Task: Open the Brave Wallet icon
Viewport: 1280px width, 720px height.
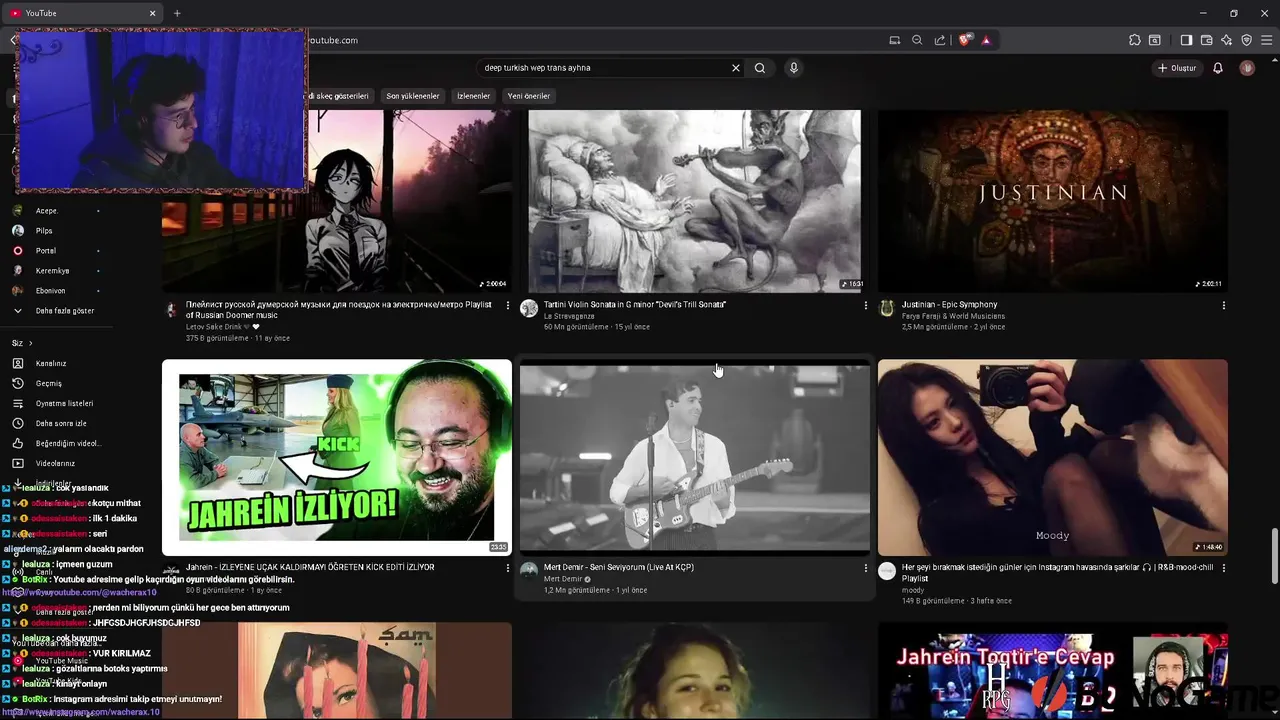Action: [1207, 40]
